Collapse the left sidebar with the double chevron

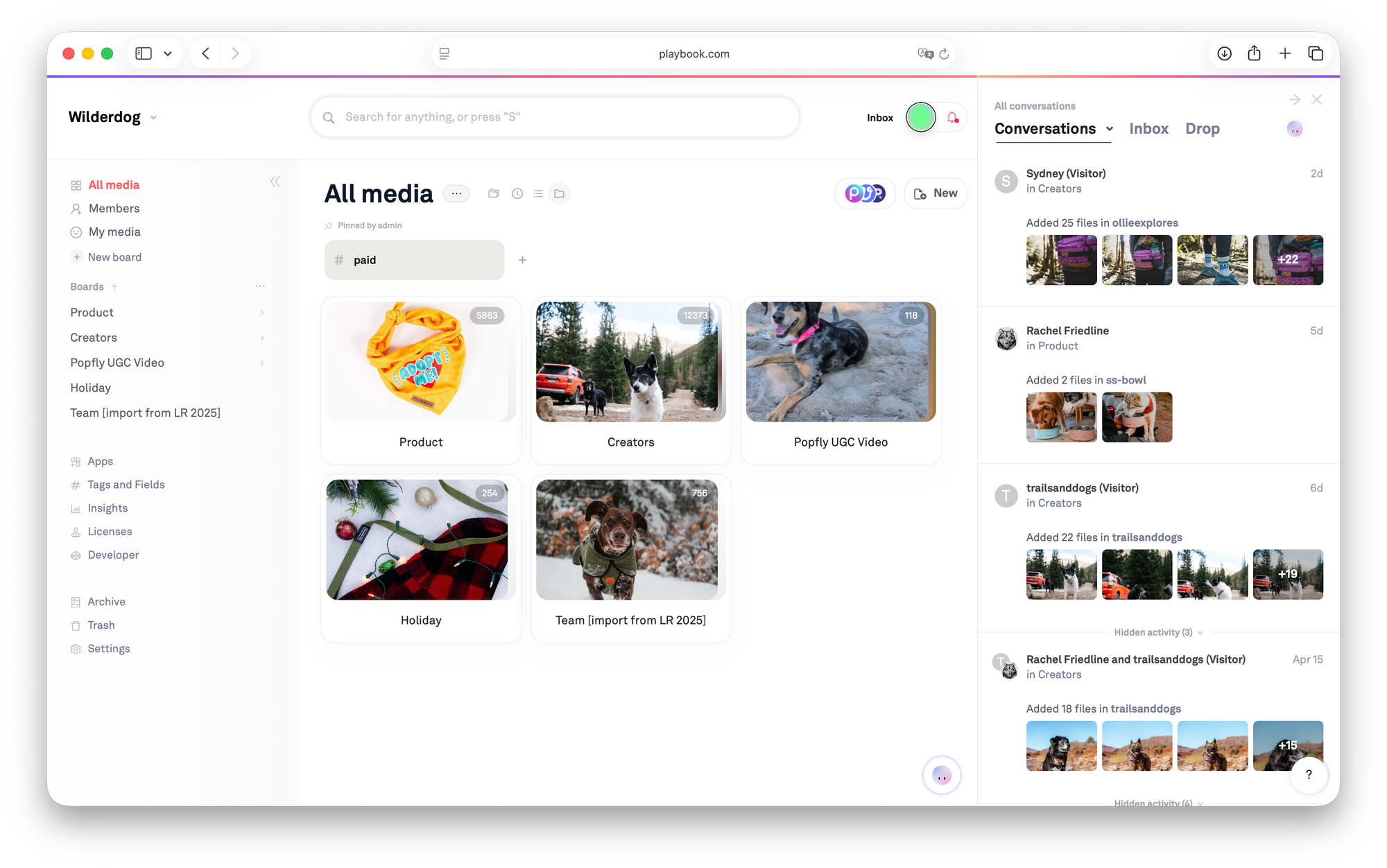pyautogui.click(x=275, y=182)
